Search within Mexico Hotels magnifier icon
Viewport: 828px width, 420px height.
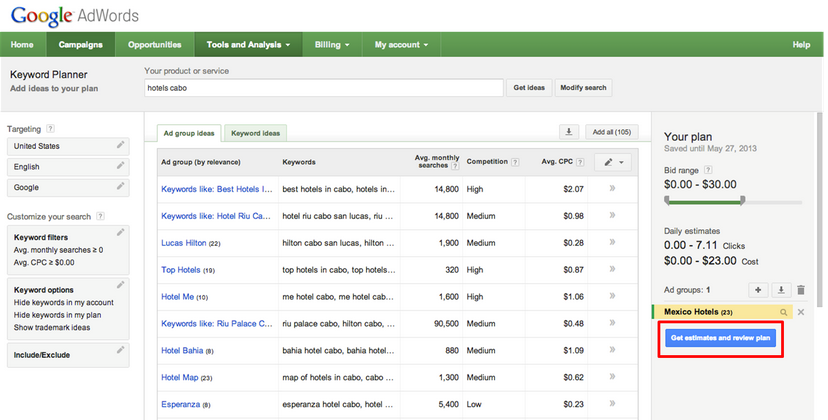click(784, 312)
